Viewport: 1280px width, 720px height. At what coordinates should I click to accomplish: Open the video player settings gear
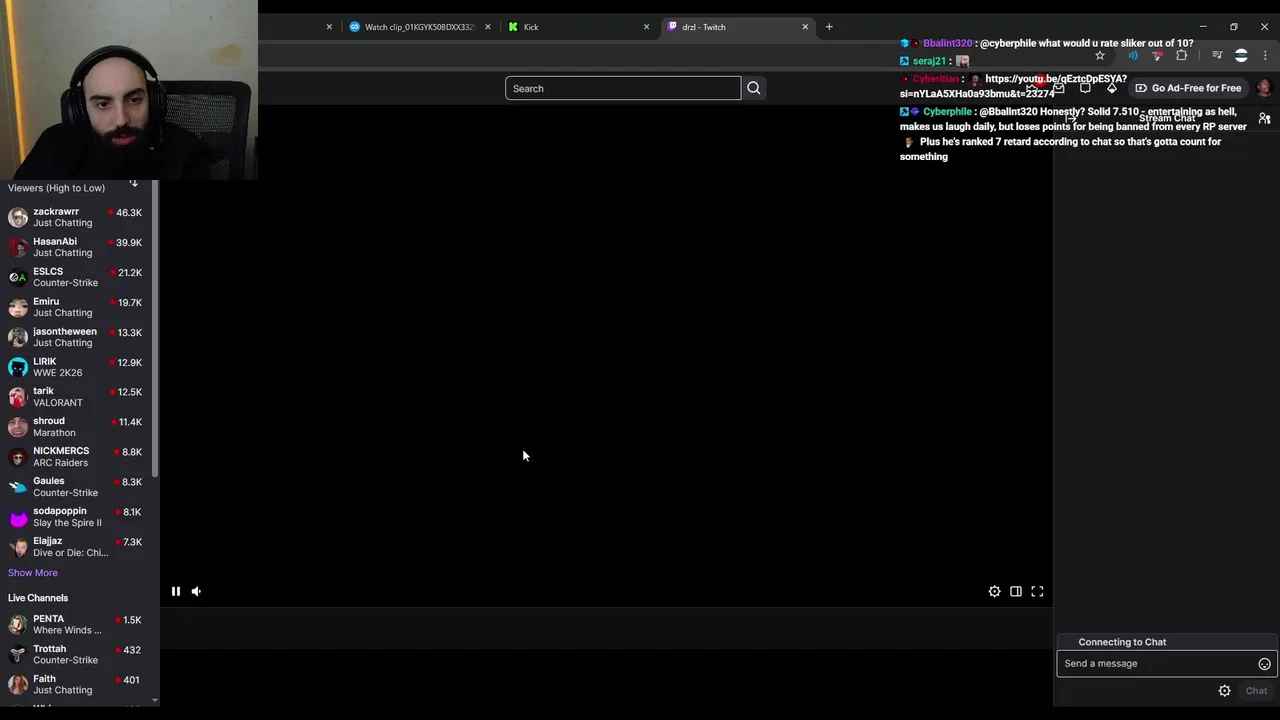pos(994,591)
